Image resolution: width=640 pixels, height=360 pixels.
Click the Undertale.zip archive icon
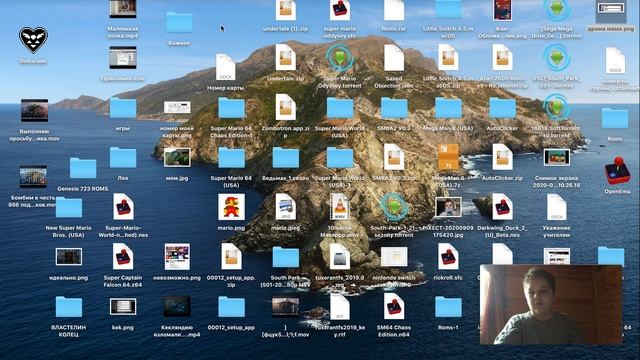[x=285, y=58]
